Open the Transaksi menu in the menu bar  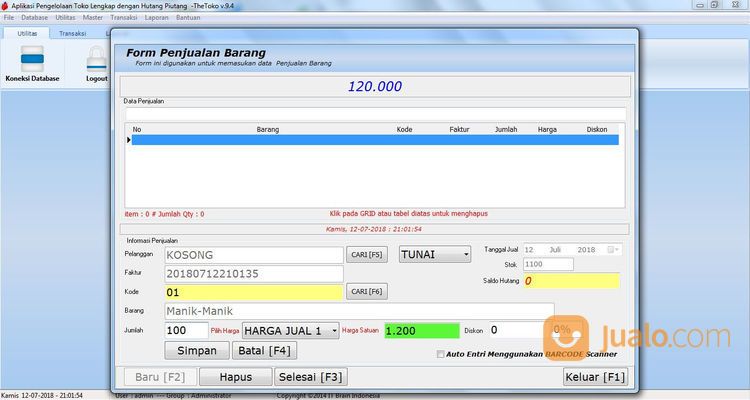[124, 18]
